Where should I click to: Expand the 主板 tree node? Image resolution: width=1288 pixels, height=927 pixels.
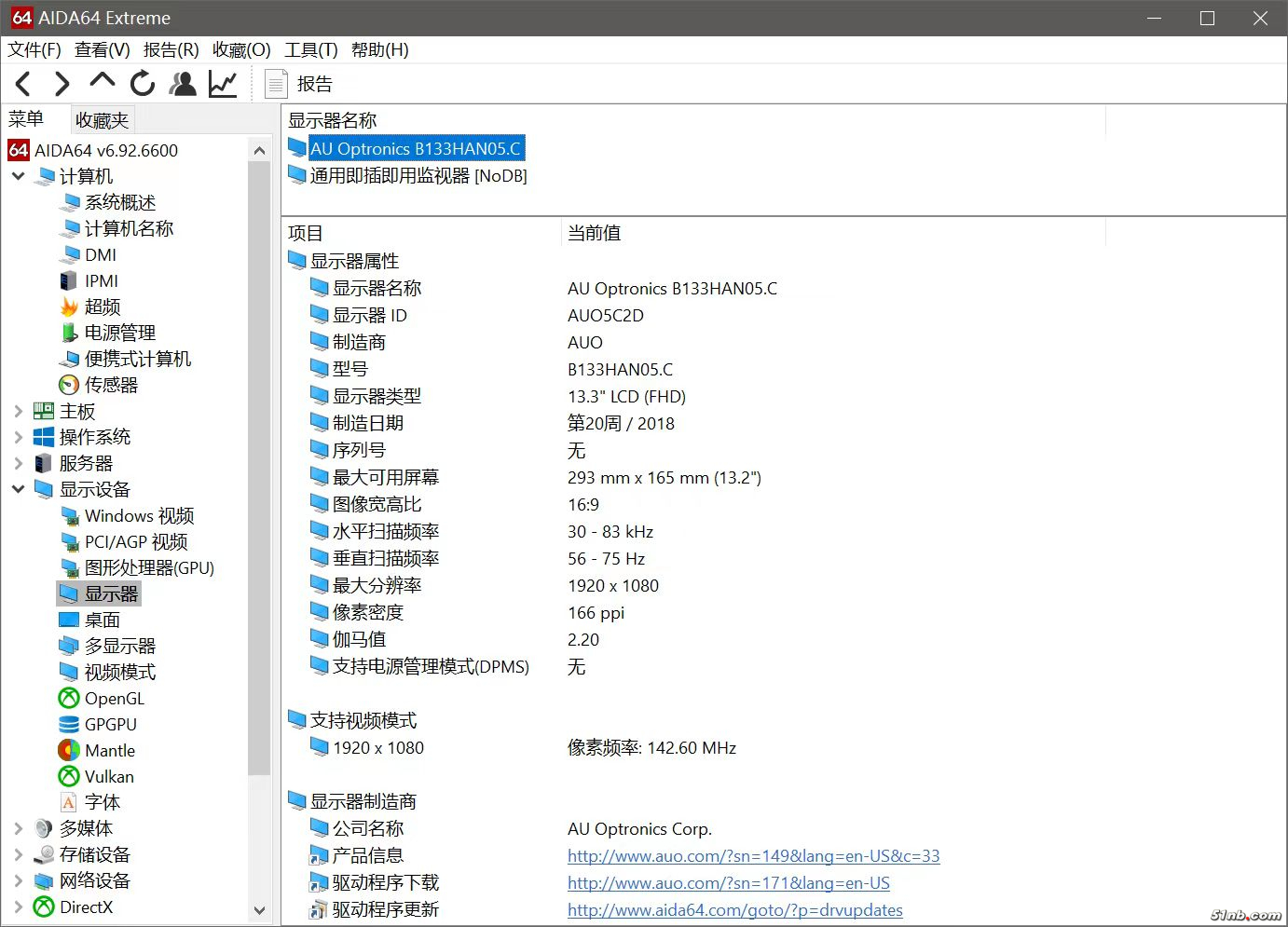18,411
